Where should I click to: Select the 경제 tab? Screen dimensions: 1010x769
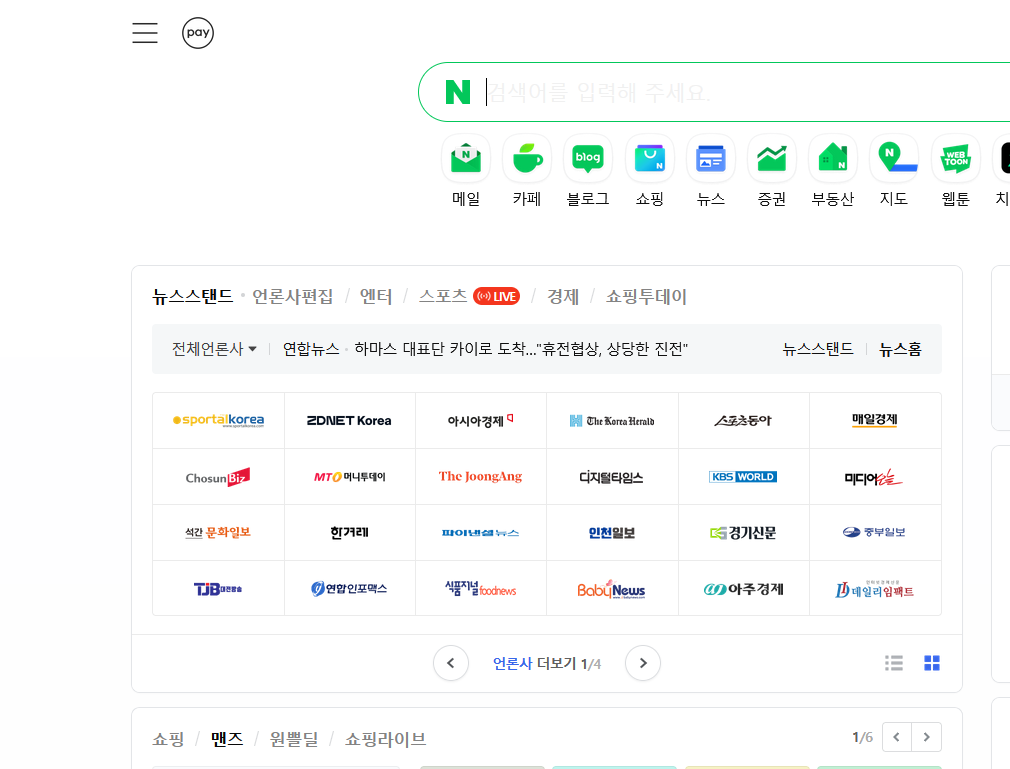563,296
